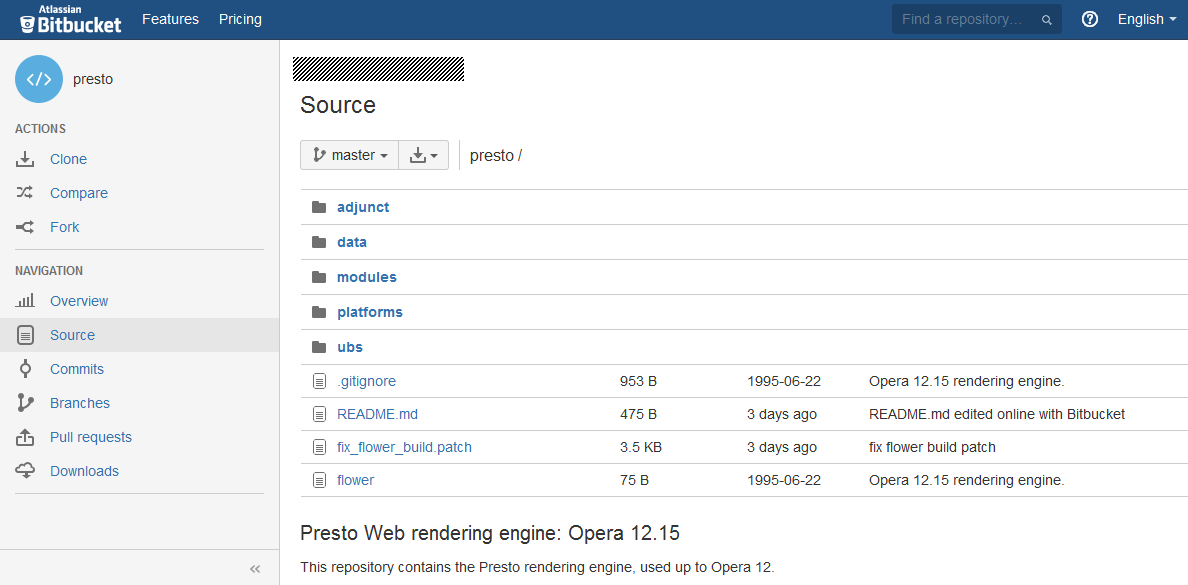Image resolution: width=1188 pixels, height=585 pixels.
Task: Click the 'fix flower build patch' commit message
Action: pos(932,447)
